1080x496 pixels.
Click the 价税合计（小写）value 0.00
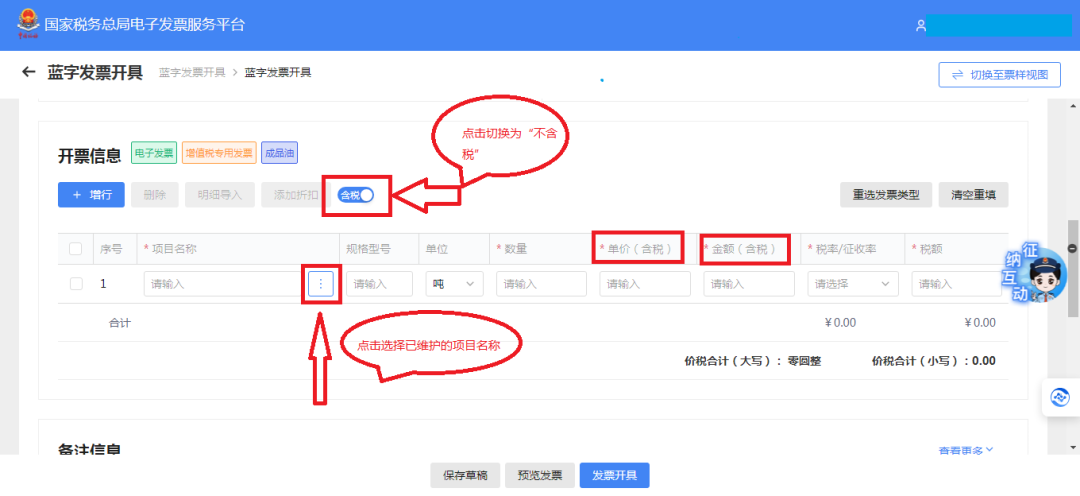coord(984,360)
